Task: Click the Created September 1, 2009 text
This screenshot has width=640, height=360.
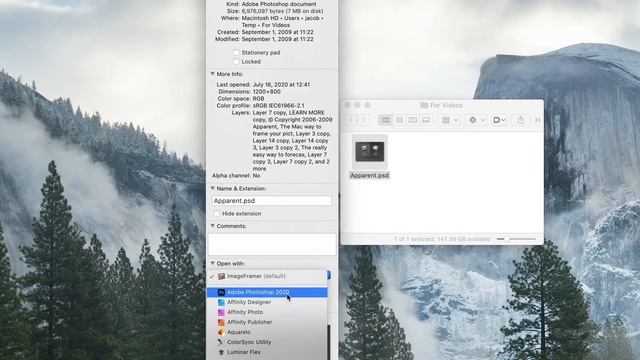Action: coord(278,32)
